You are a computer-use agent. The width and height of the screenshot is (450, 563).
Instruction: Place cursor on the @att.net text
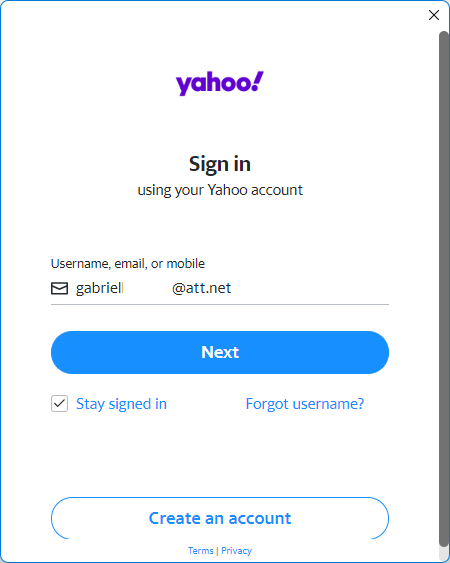(x=201, y=288)
